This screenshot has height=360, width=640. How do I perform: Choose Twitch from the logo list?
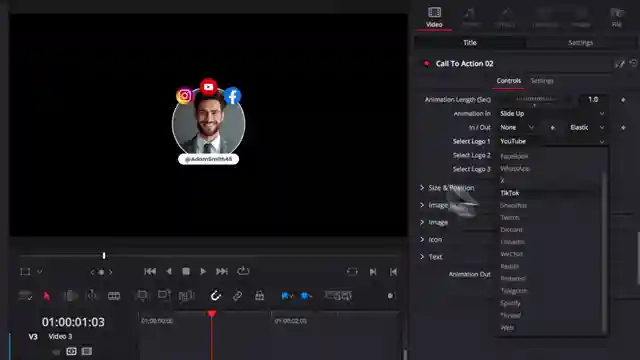point(510,218)
